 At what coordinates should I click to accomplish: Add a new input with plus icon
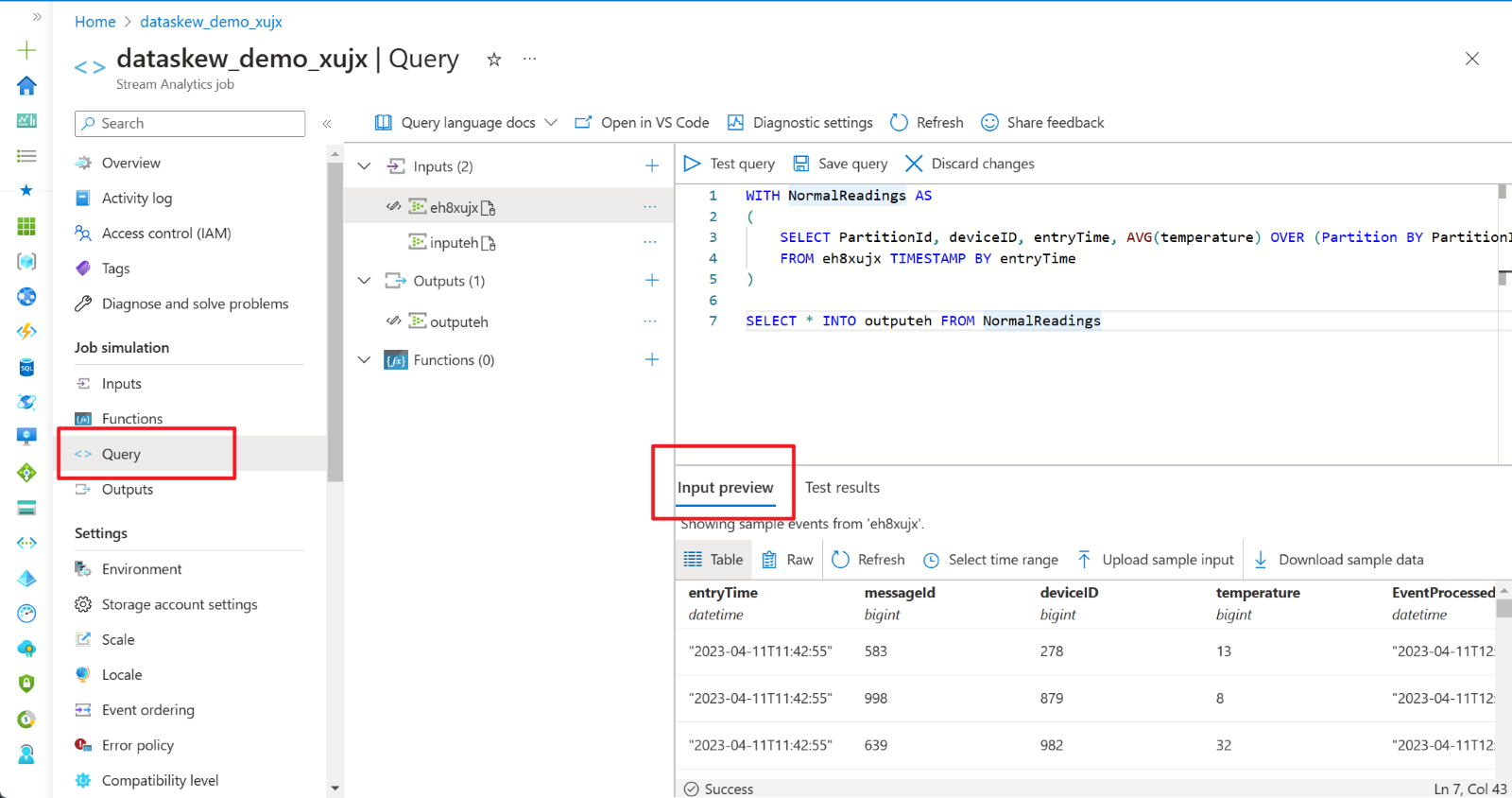click(652, 165)
